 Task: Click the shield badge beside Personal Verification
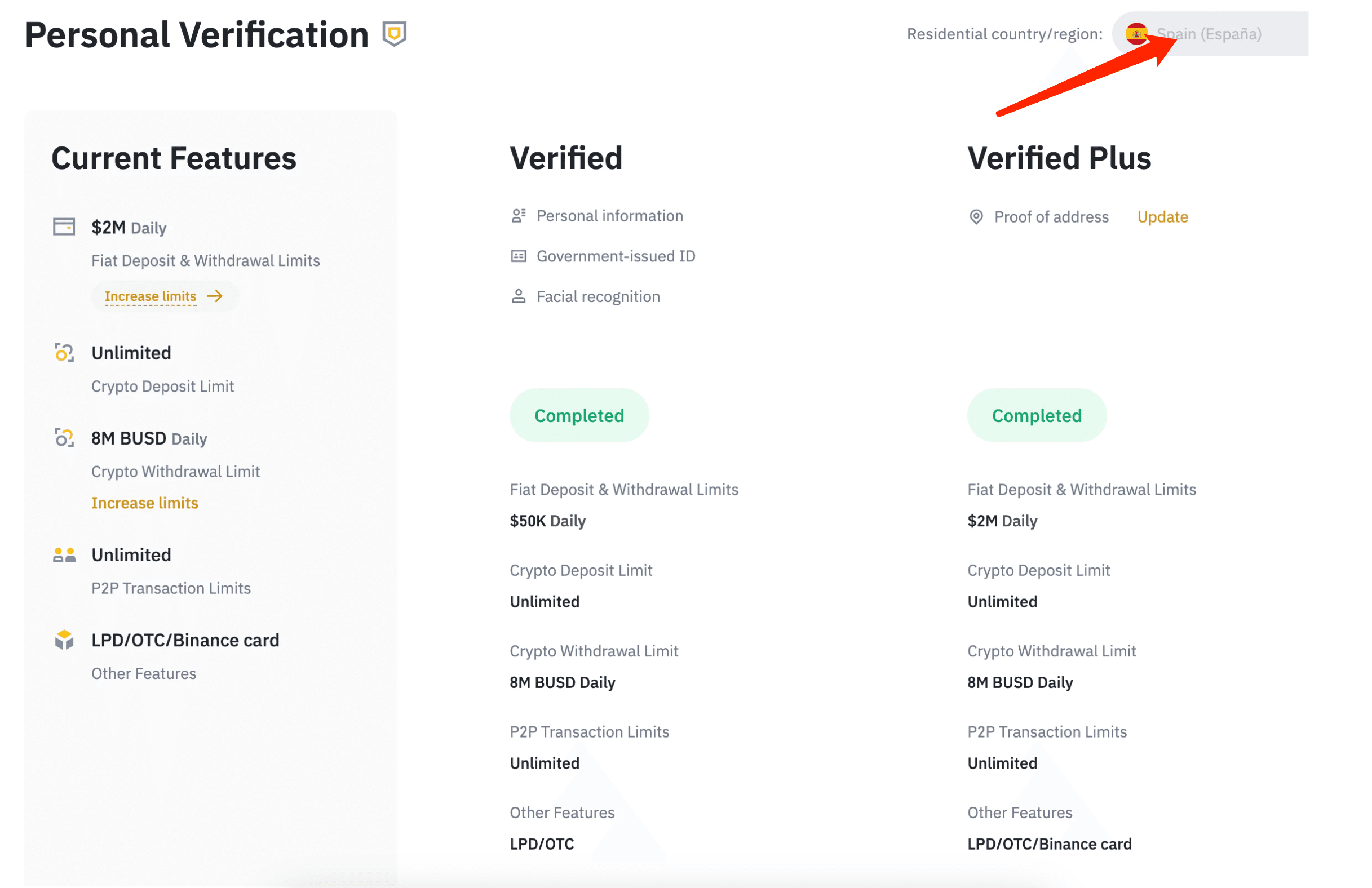(x=395, y=34)
